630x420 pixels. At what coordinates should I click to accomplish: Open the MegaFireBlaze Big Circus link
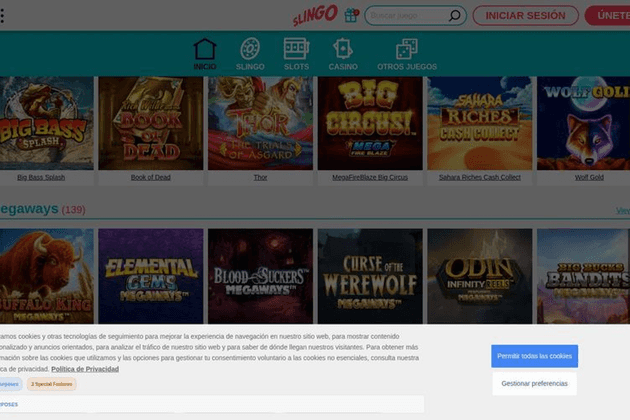pyautogui.click(x=370, y=177)
